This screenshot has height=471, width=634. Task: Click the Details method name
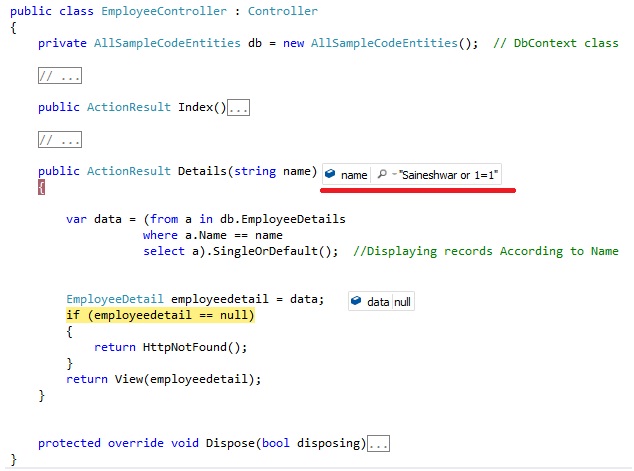click(x=202, y=171)
